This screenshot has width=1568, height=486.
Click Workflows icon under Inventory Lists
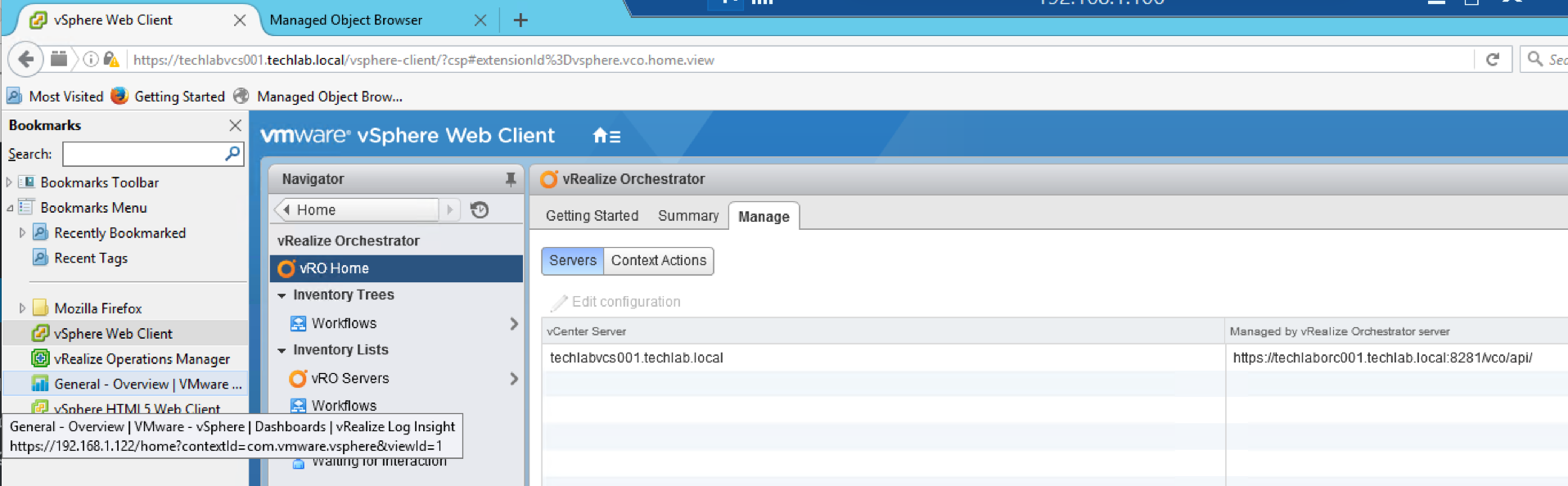pos(298,405)
